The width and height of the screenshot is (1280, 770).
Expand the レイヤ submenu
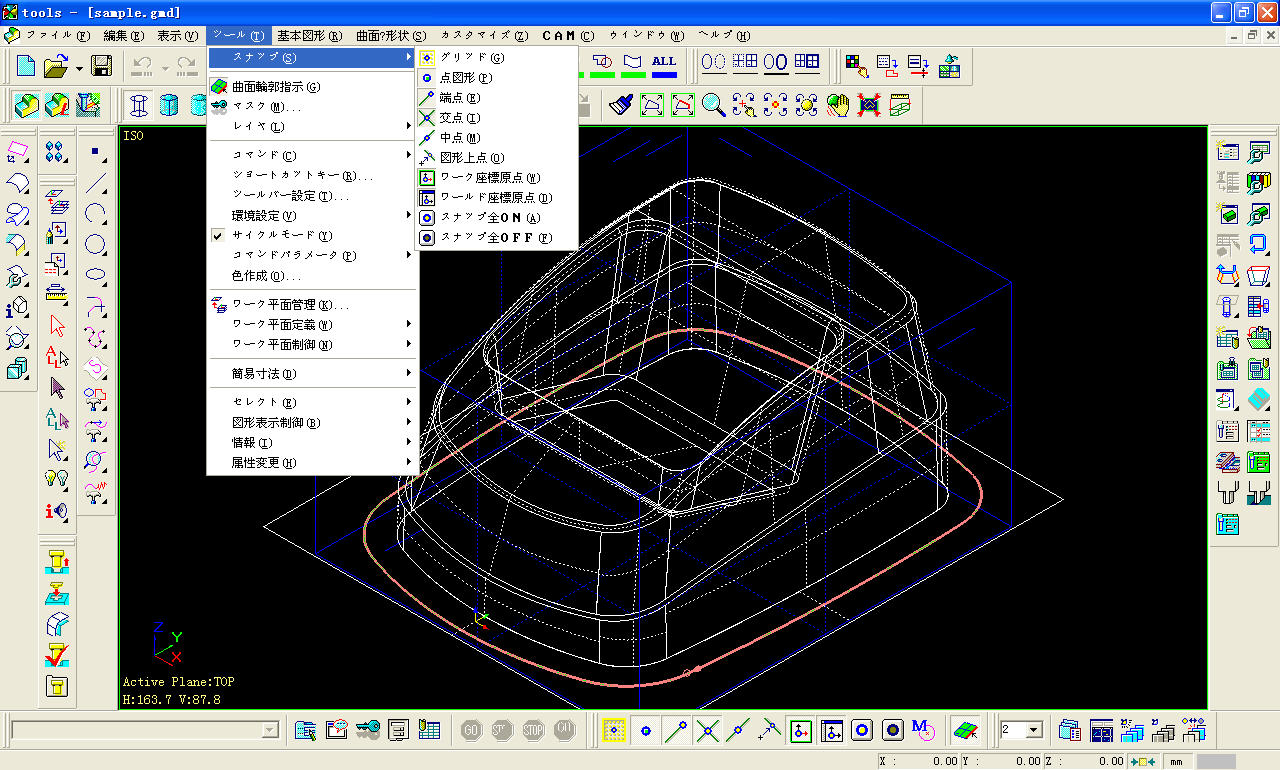click(313, 126)
